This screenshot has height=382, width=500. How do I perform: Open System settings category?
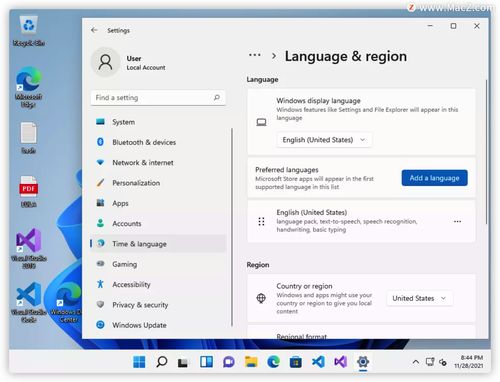159,122
